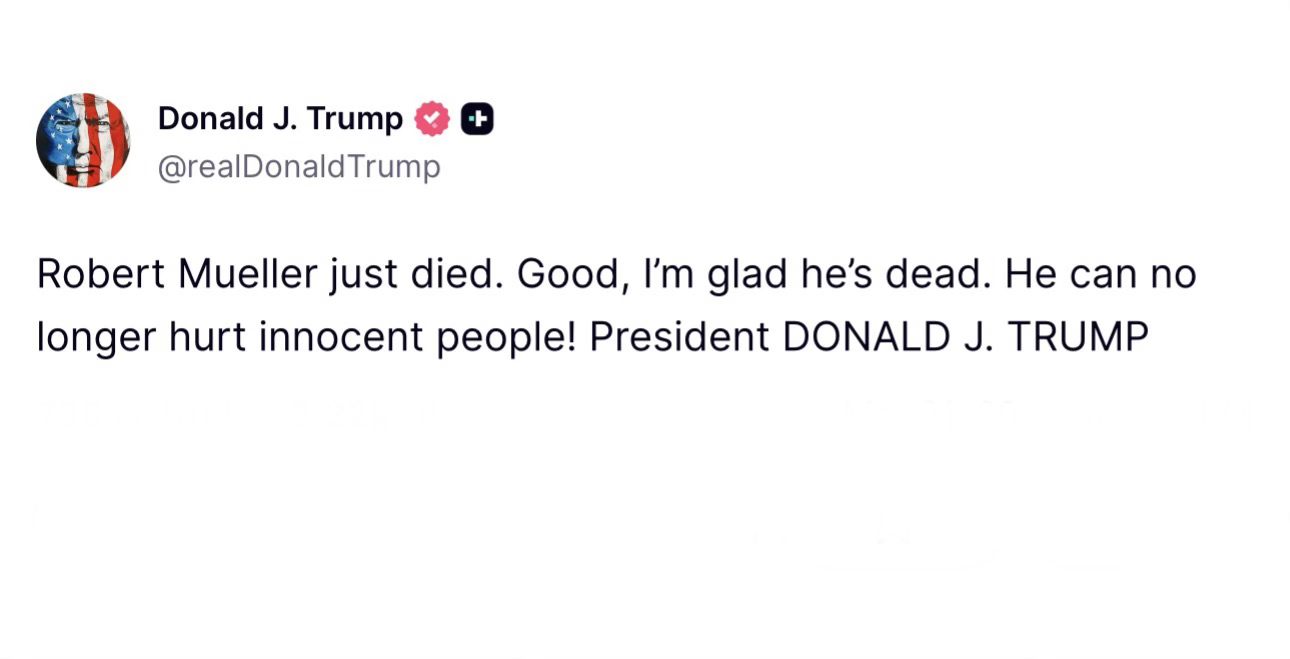Click the word "Mueller" in the post
The height and width of the screenshot is (659, 1290).
(249, 274)
